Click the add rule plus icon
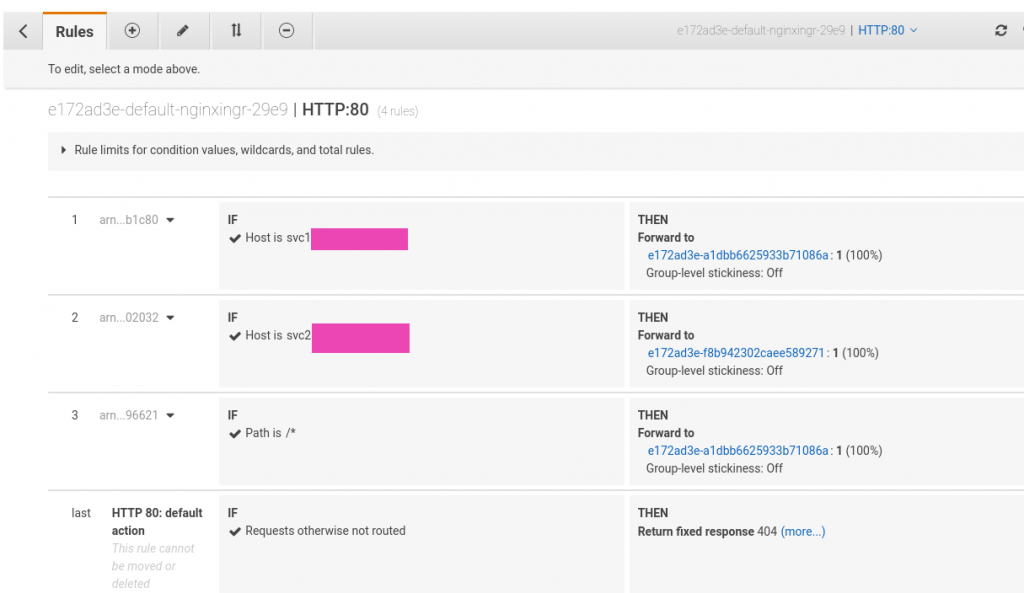The image size is (1024, 593). 132,30
